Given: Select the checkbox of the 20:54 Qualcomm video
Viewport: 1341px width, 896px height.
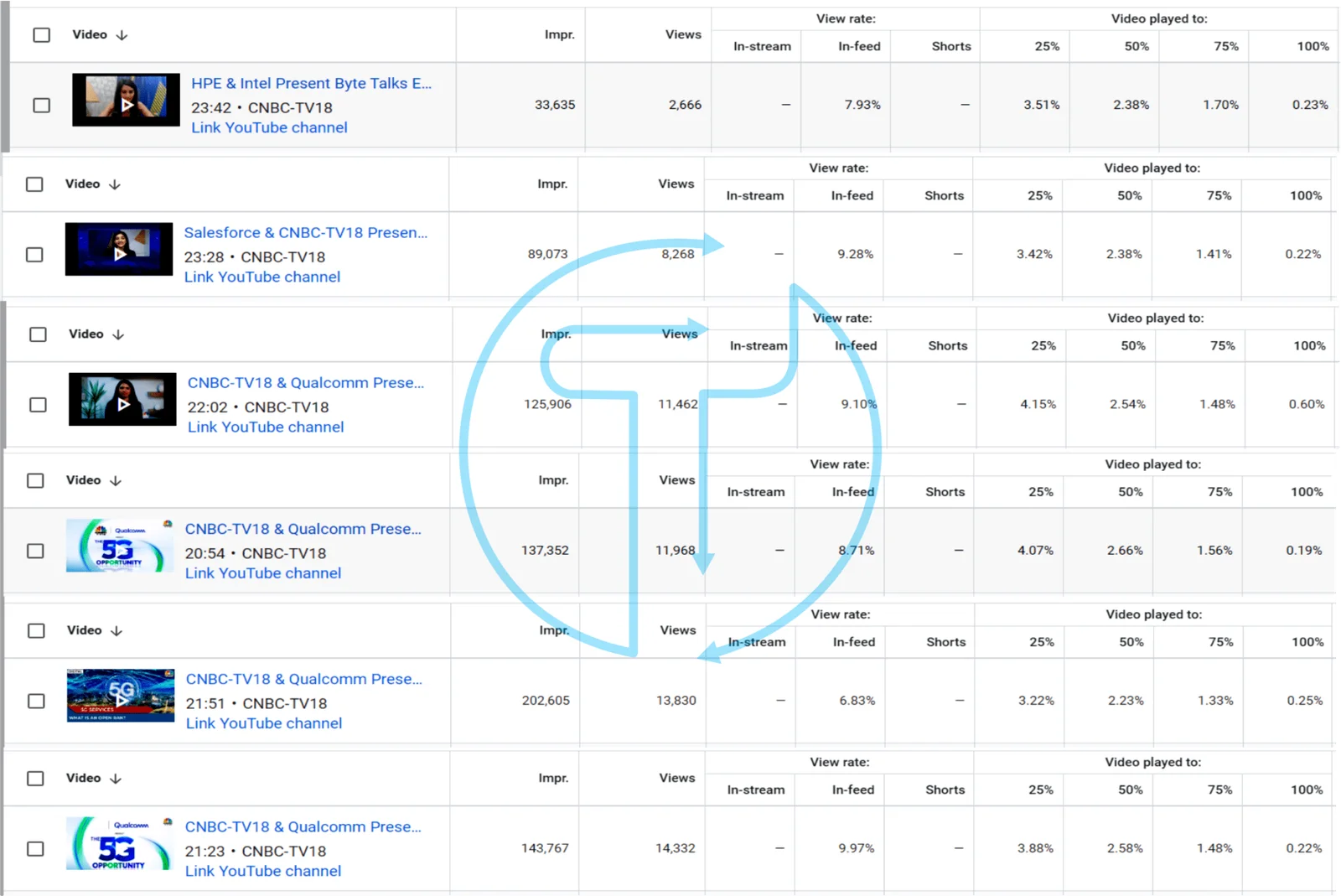Looking at the screenshot, I should [35, 551].
